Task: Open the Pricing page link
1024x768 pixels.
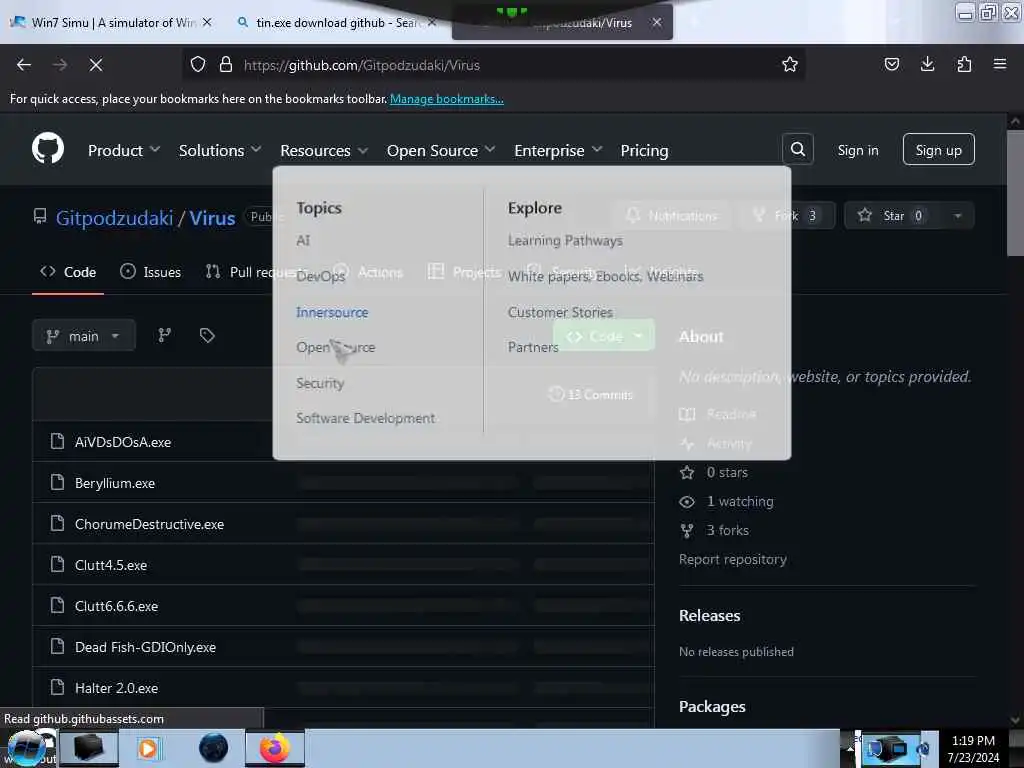Action: [x=644, y=150]
